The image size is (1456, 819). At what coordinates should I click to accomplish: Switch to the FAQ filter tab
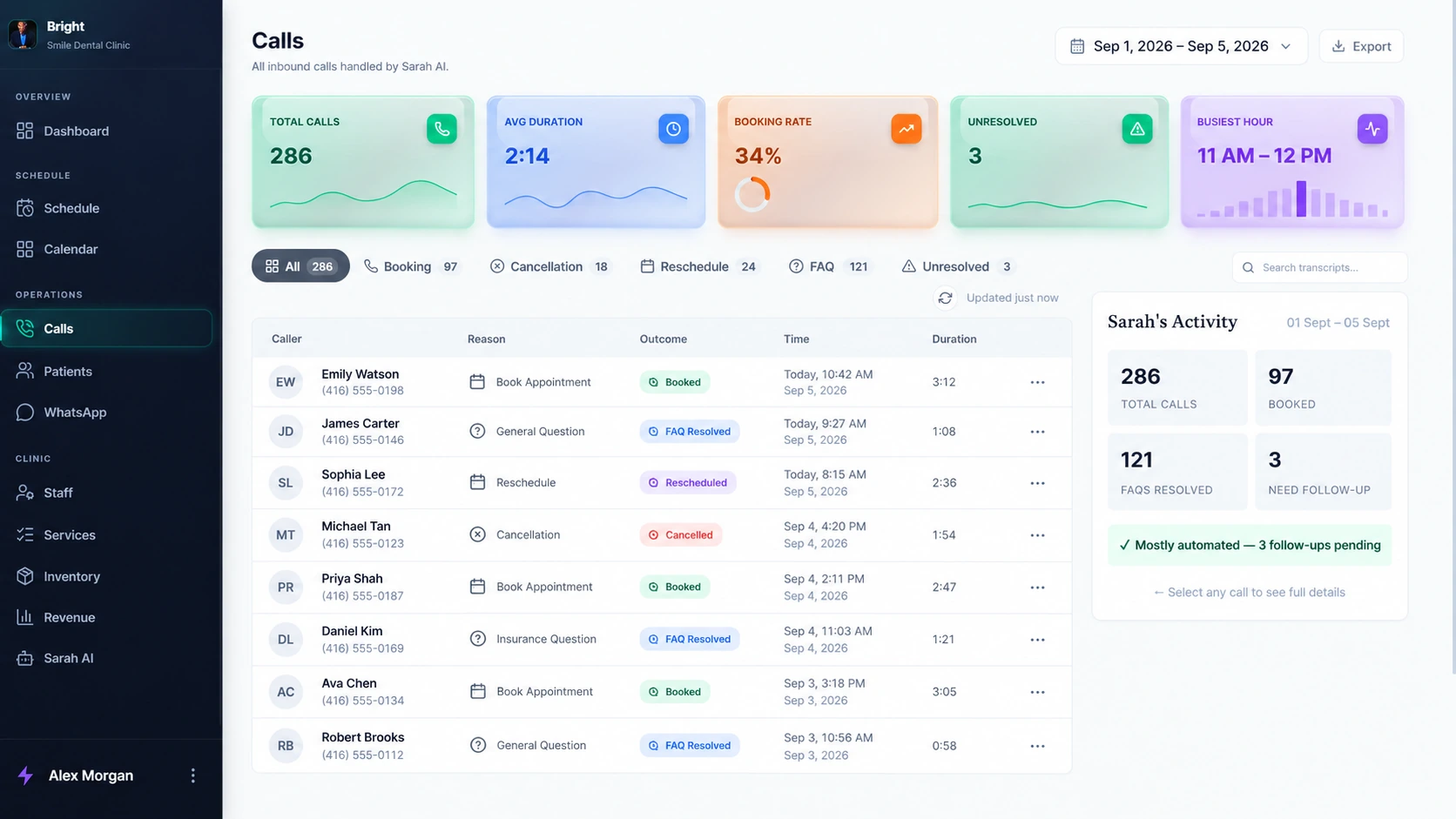click(x=830, y=266)
